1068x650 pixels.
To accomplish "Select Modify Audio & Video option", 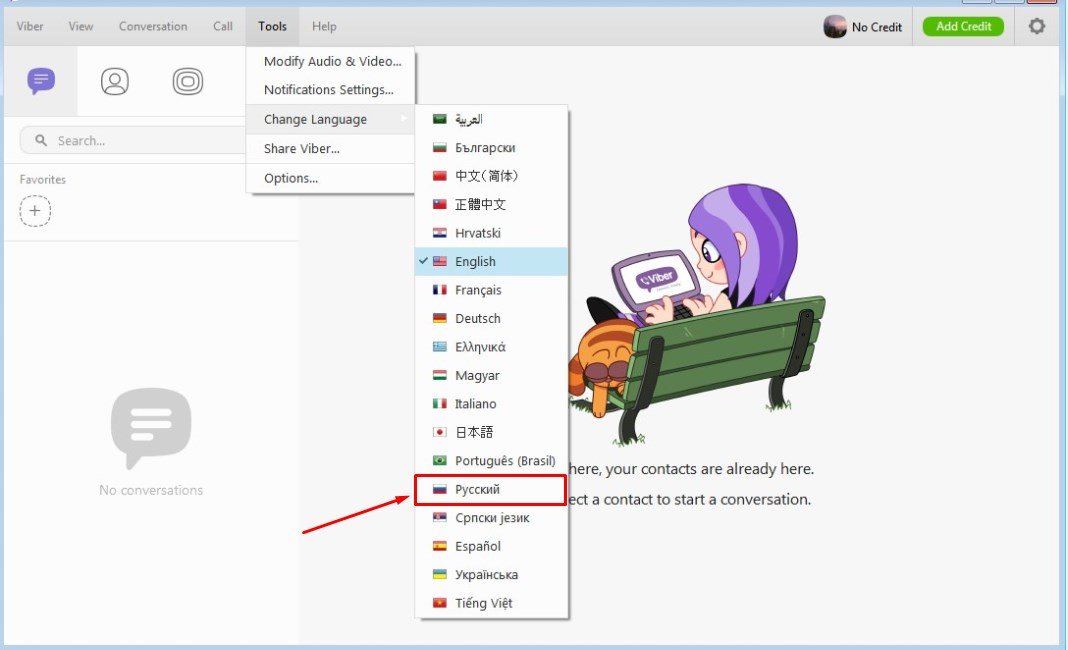I will (x=332, y=62).
